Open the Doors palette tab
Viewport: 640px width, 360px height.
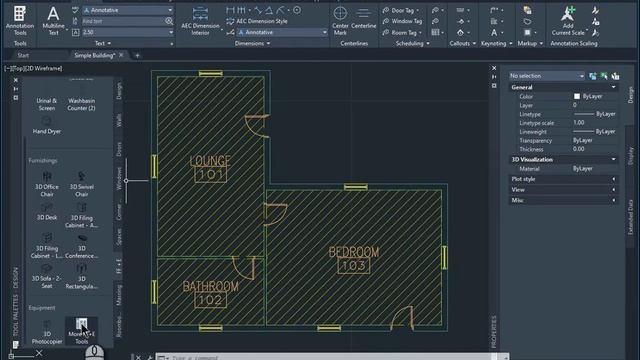[119, 149]
